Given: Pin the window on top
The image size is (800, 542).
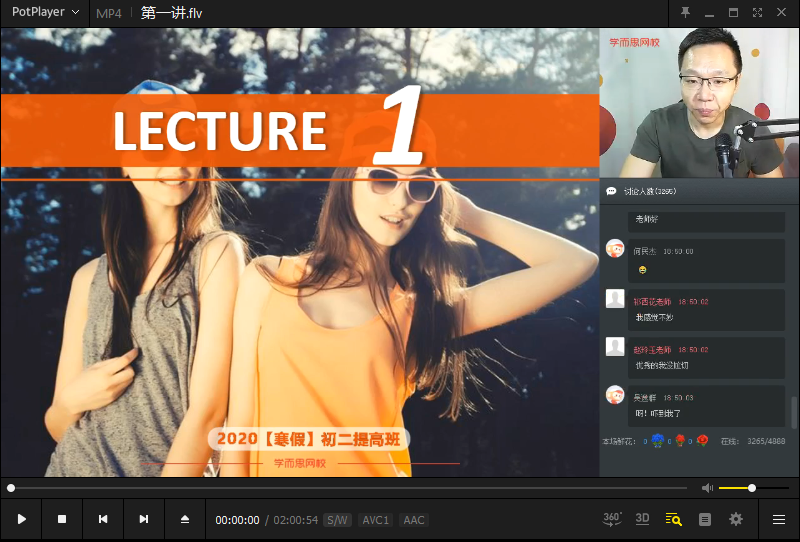Looking at the screenshot, I should coord(685,12).
